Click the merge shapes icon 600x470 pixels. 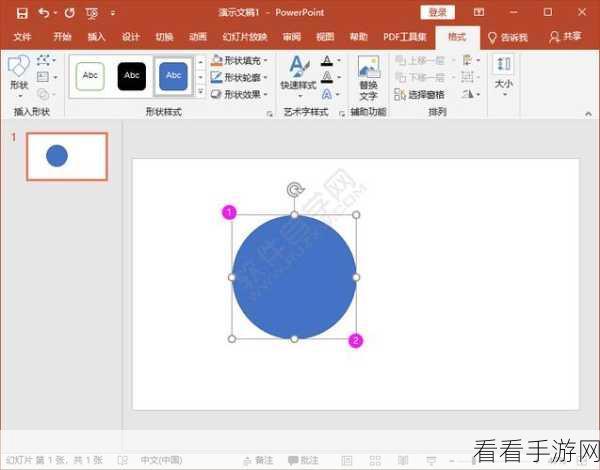coord(44,94)
